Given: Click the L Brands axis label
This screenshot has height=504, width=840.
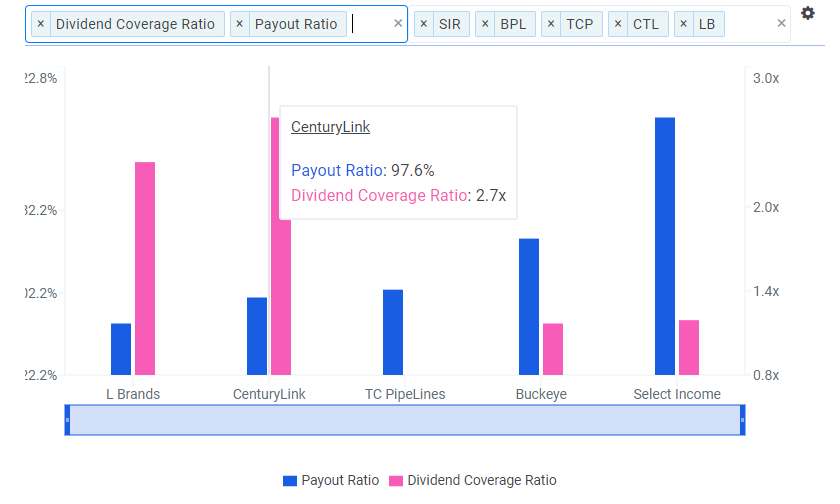Looking at the screenshot, I should [133, 394].
